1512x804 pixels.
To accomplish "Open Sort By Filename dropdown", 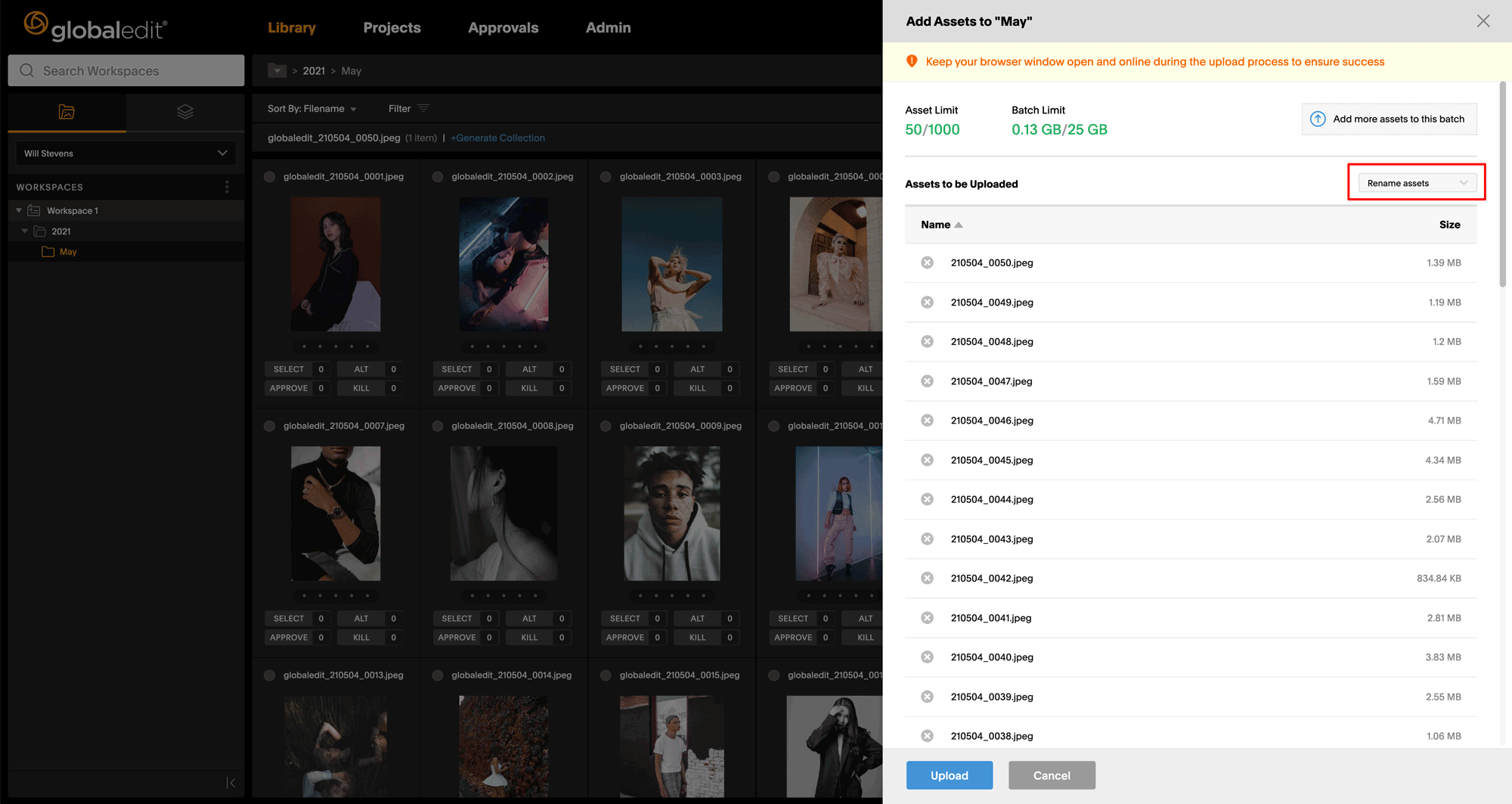I will pyautogui.click(x=311, y=109).
